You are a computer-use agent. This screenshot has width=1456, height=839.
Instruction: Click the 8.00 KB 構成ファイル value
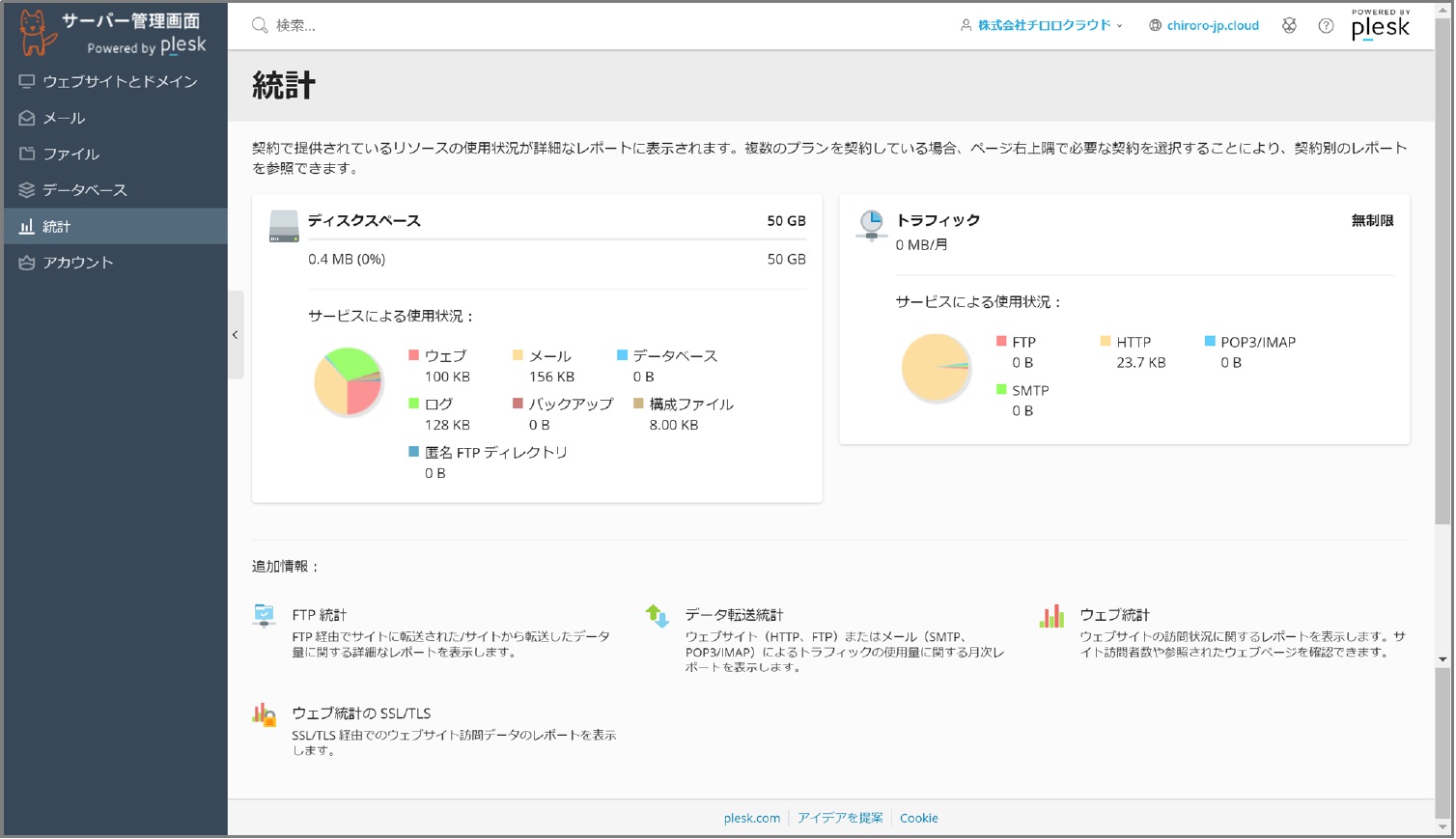point(674,425)
